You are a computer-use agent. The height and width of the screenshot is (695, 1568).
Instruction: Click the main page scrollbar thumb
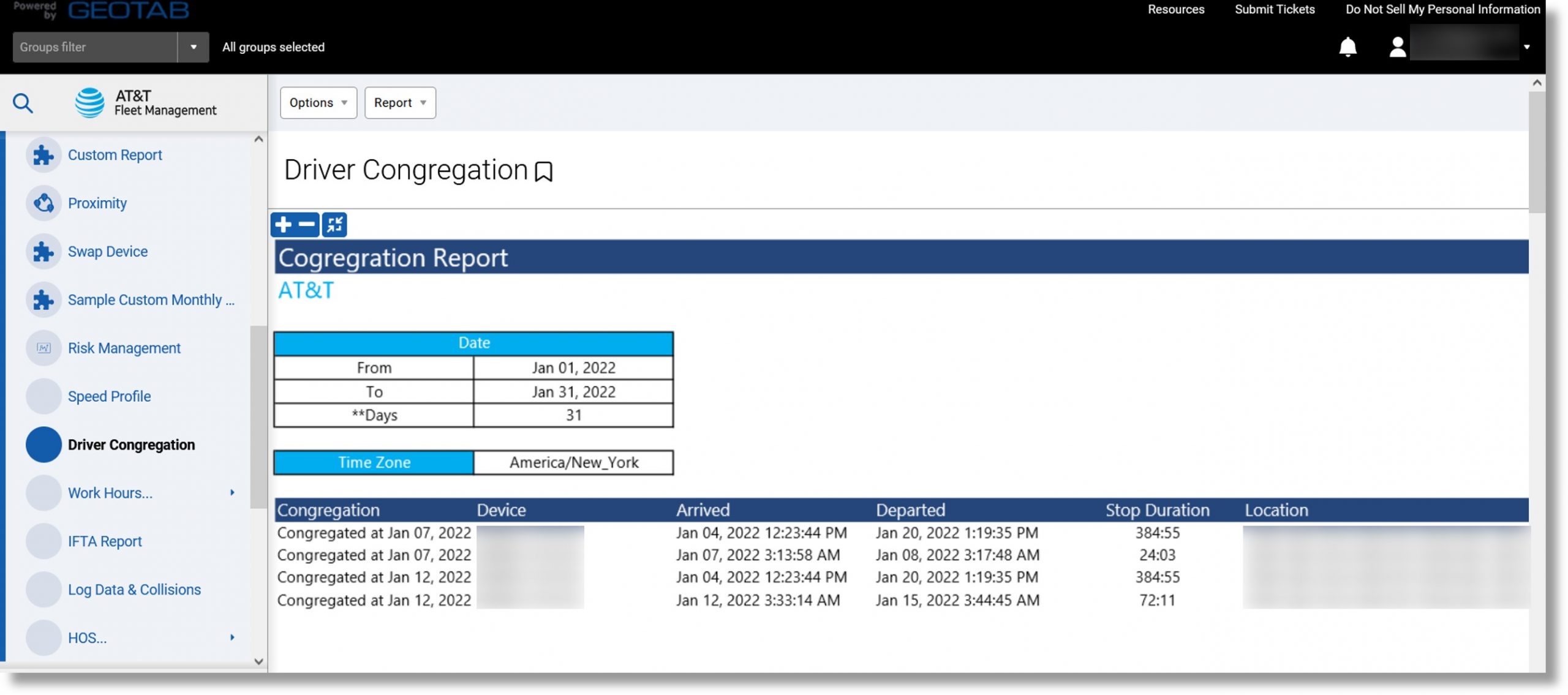tap(1537, 152)
